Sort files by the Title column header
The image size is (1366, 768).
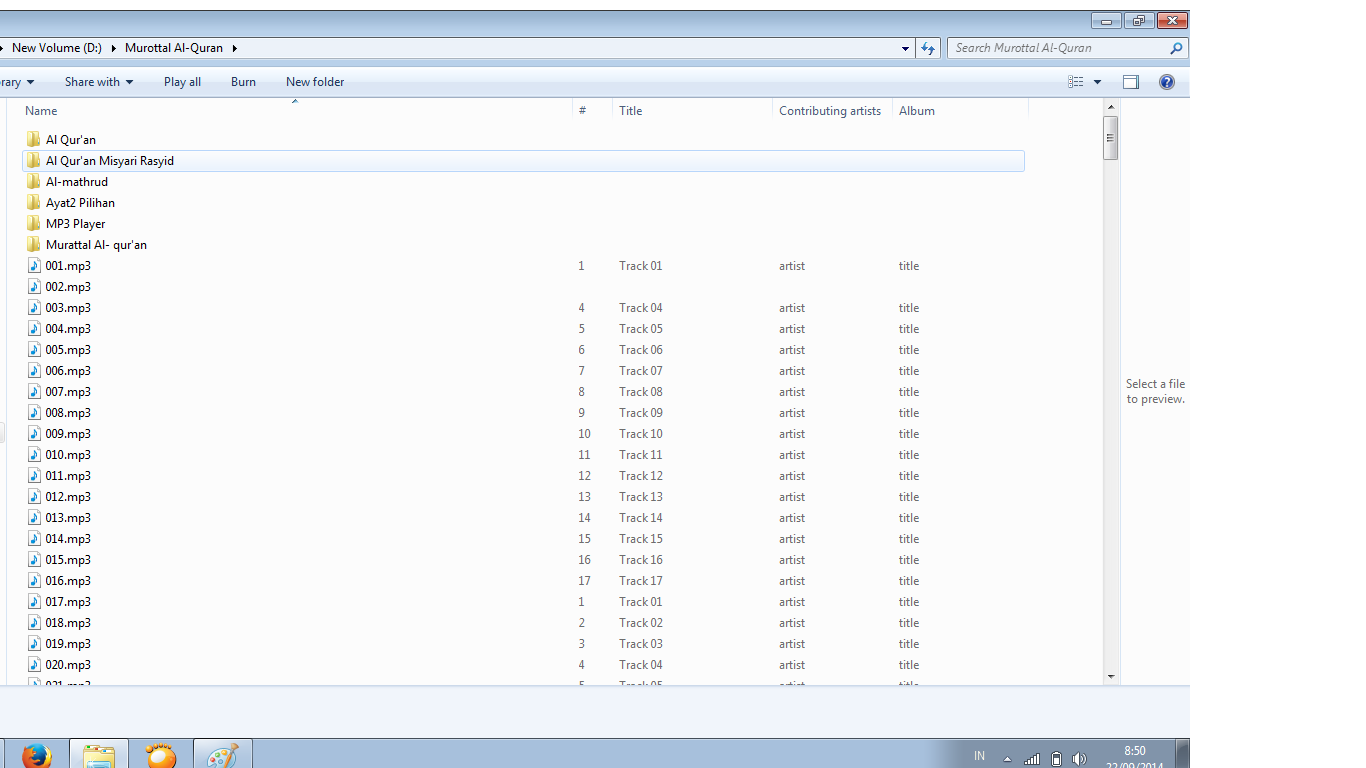click(x=631, y=111)
